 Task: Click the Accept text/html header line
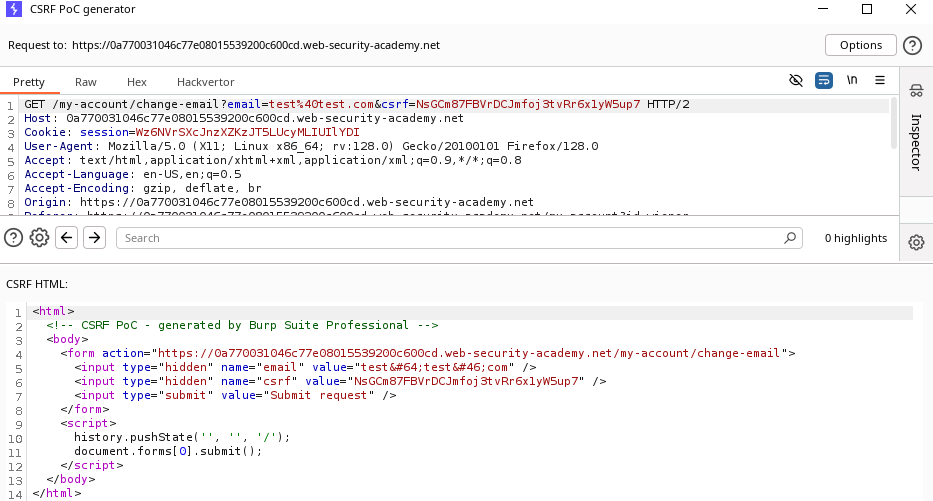(x=273, y=160)
